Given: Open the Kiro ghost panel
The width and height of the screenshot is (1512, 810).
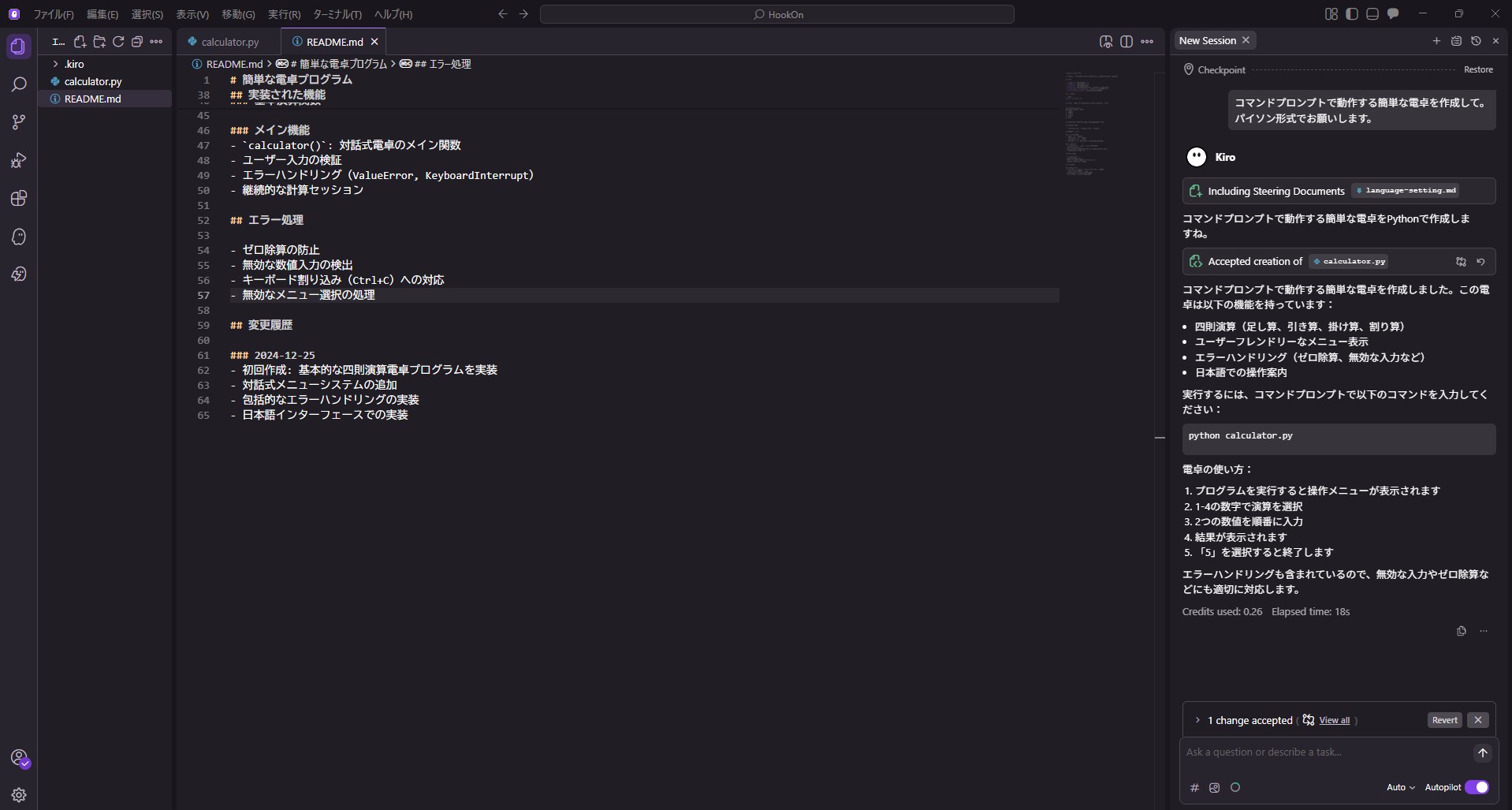Looking at the screenshot, I should point(19,237).
